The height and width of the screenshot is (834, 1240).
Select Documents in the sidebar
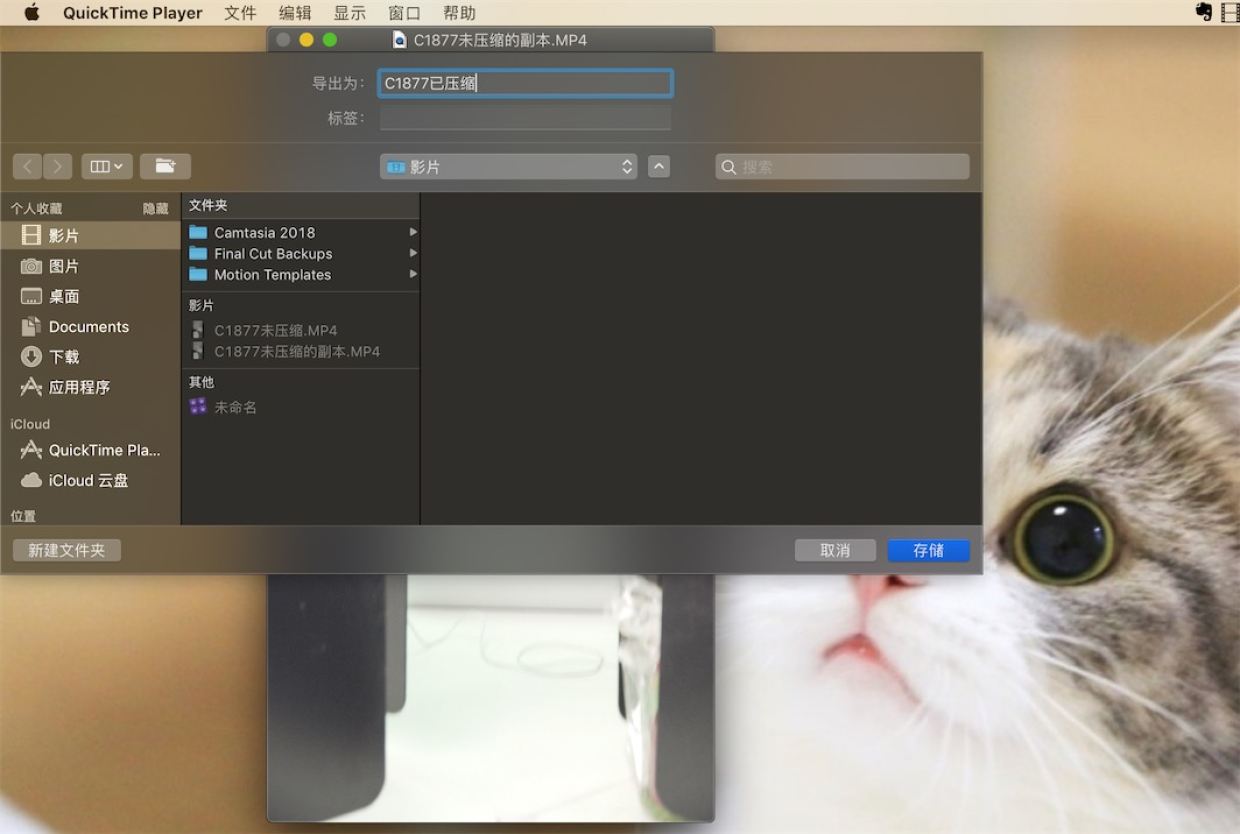[x=90, y=327]
